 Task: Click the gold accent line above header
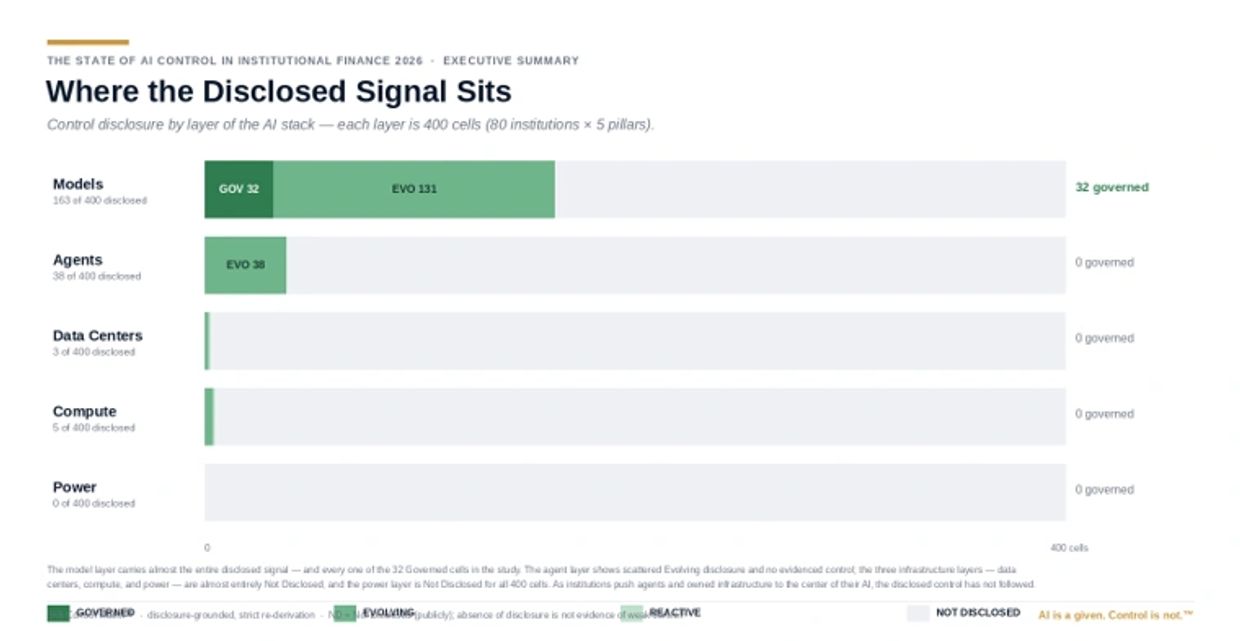coord(88,42)
